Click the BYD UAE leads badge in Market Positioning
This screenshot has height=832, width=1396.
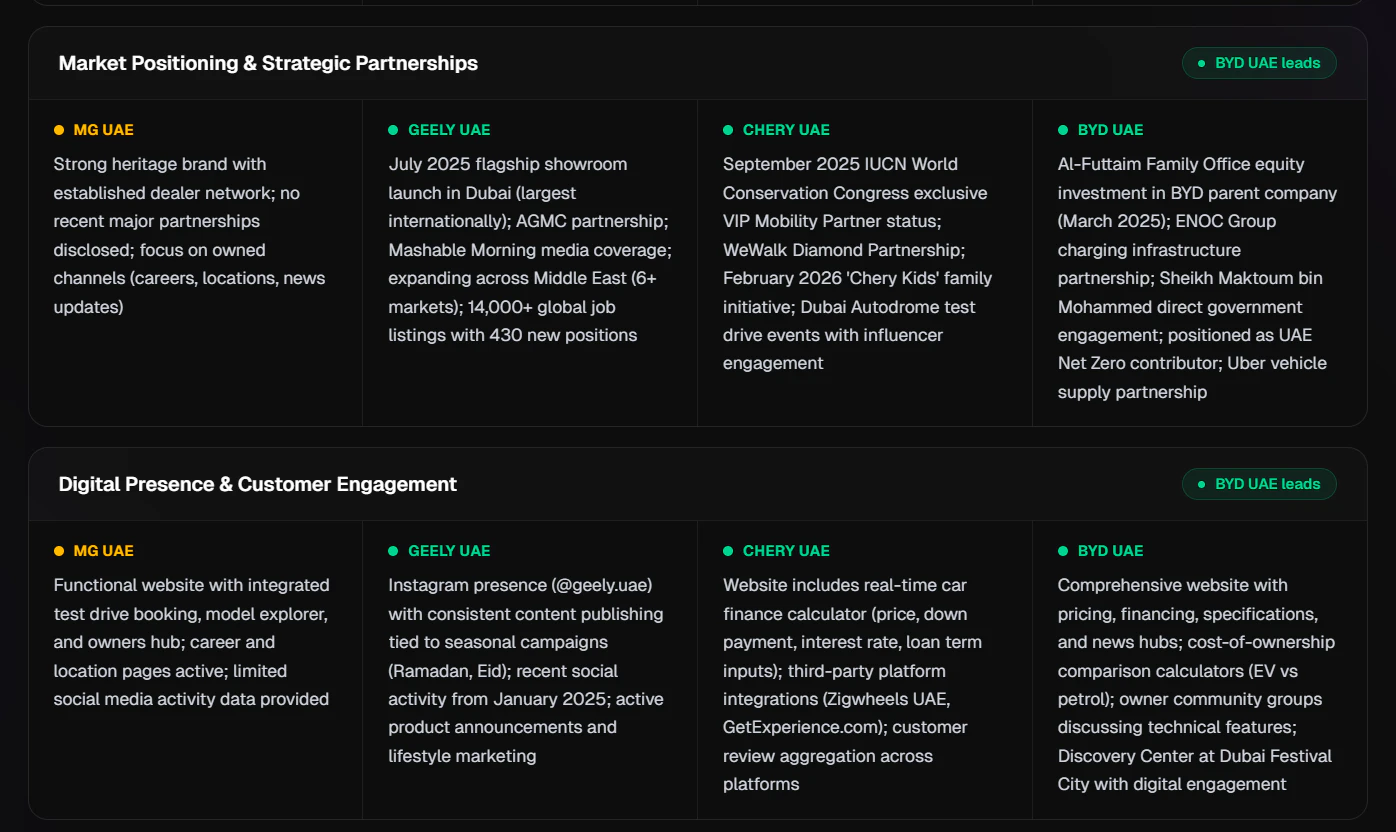1259,63
